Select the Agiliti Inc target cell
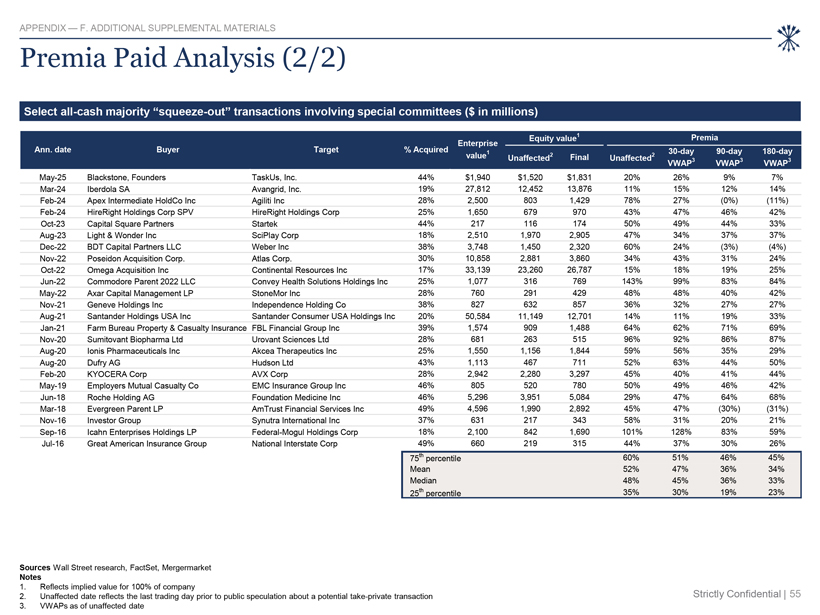This screenshot has height=615, width=820. pos(268,200)
